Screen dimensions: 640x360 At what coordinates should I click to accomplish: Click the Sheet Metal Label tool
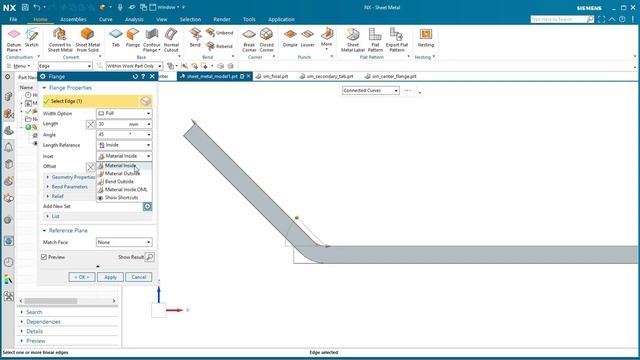click(x=353, y=40)
